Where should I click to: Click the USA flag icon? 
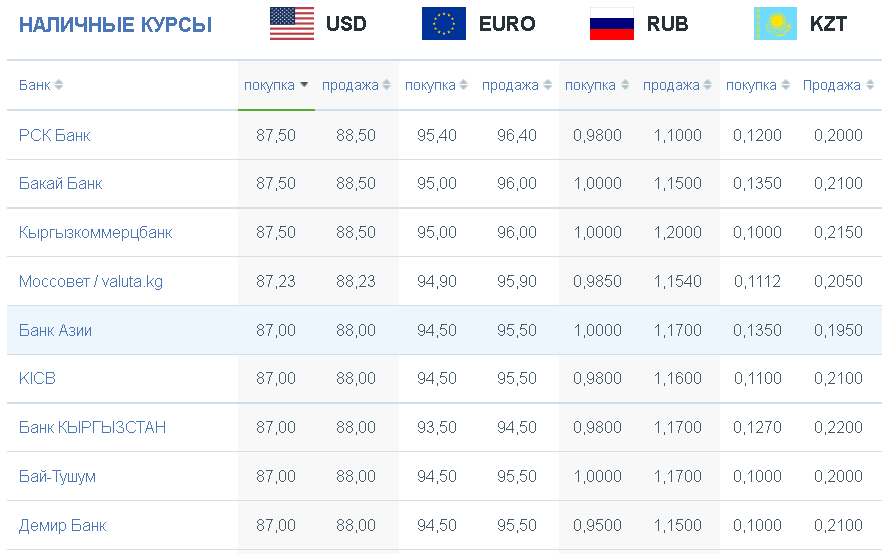click(291, 24)
